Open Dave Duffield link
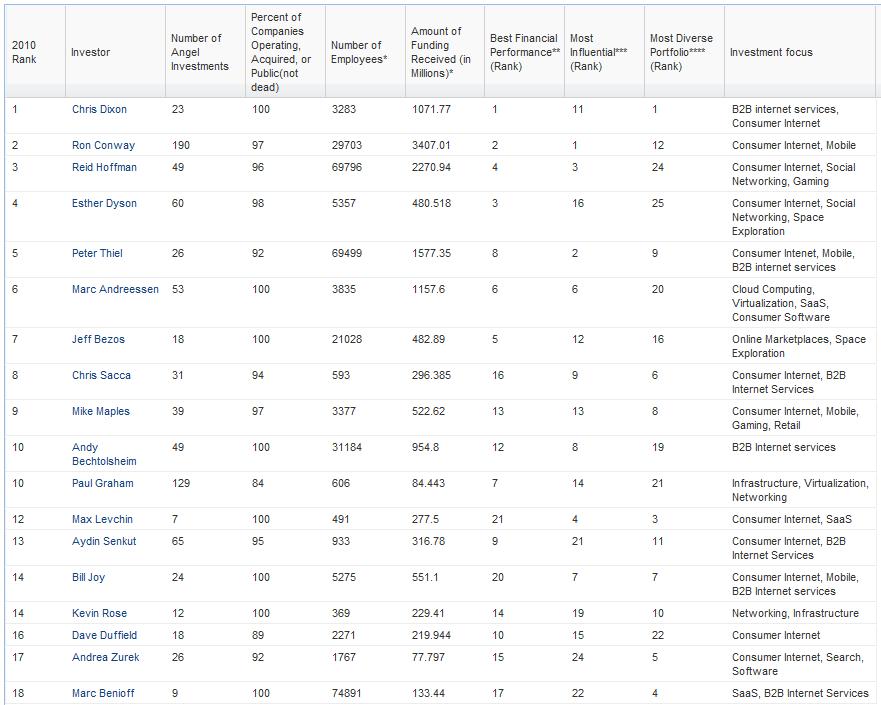Screen dimensions: 881x705 tap(105, 635)
